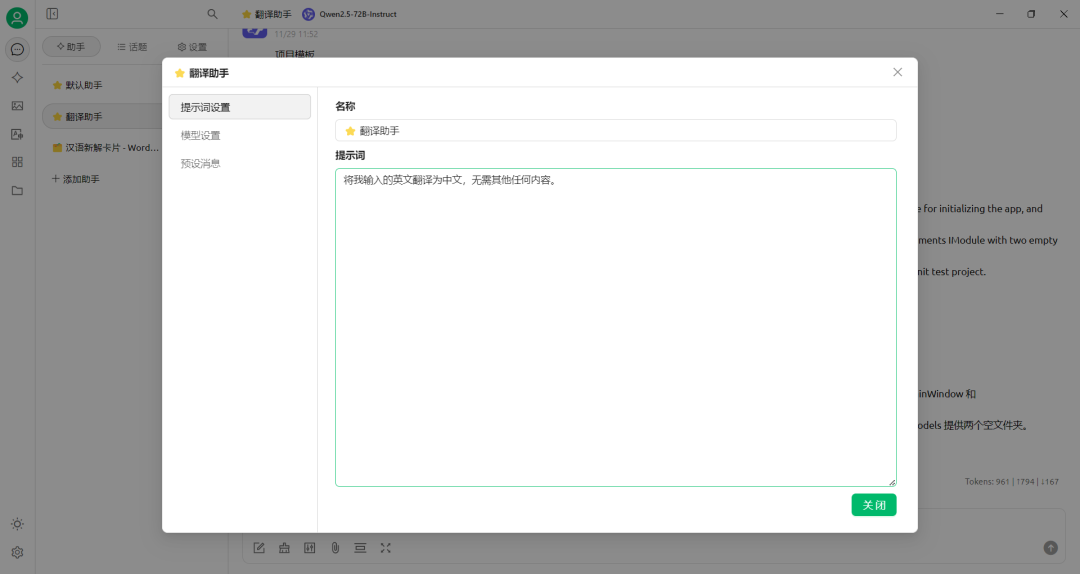Click 翻译助手 in the top navbar
1080x574 pixels.
coord(267,14)
